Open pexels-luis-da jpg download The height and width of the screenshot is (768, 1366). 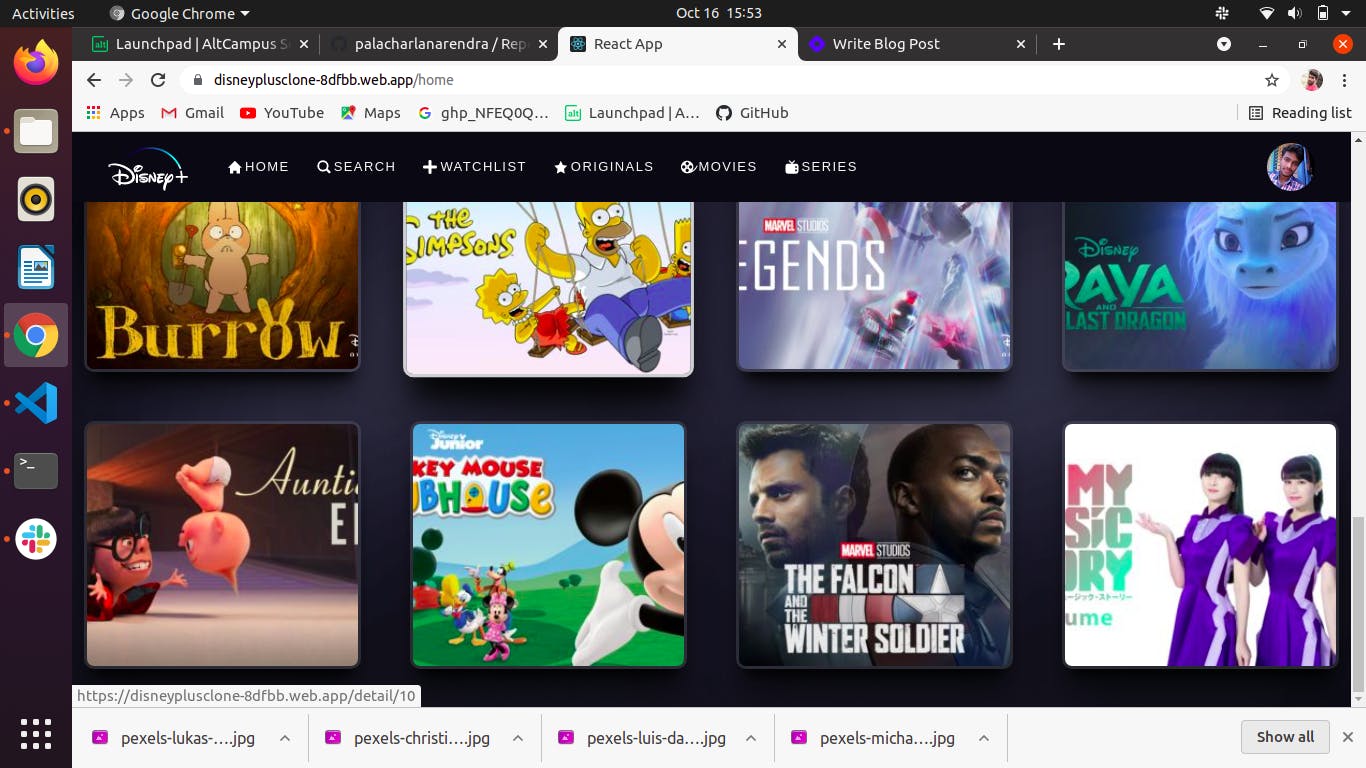(641, 738)
